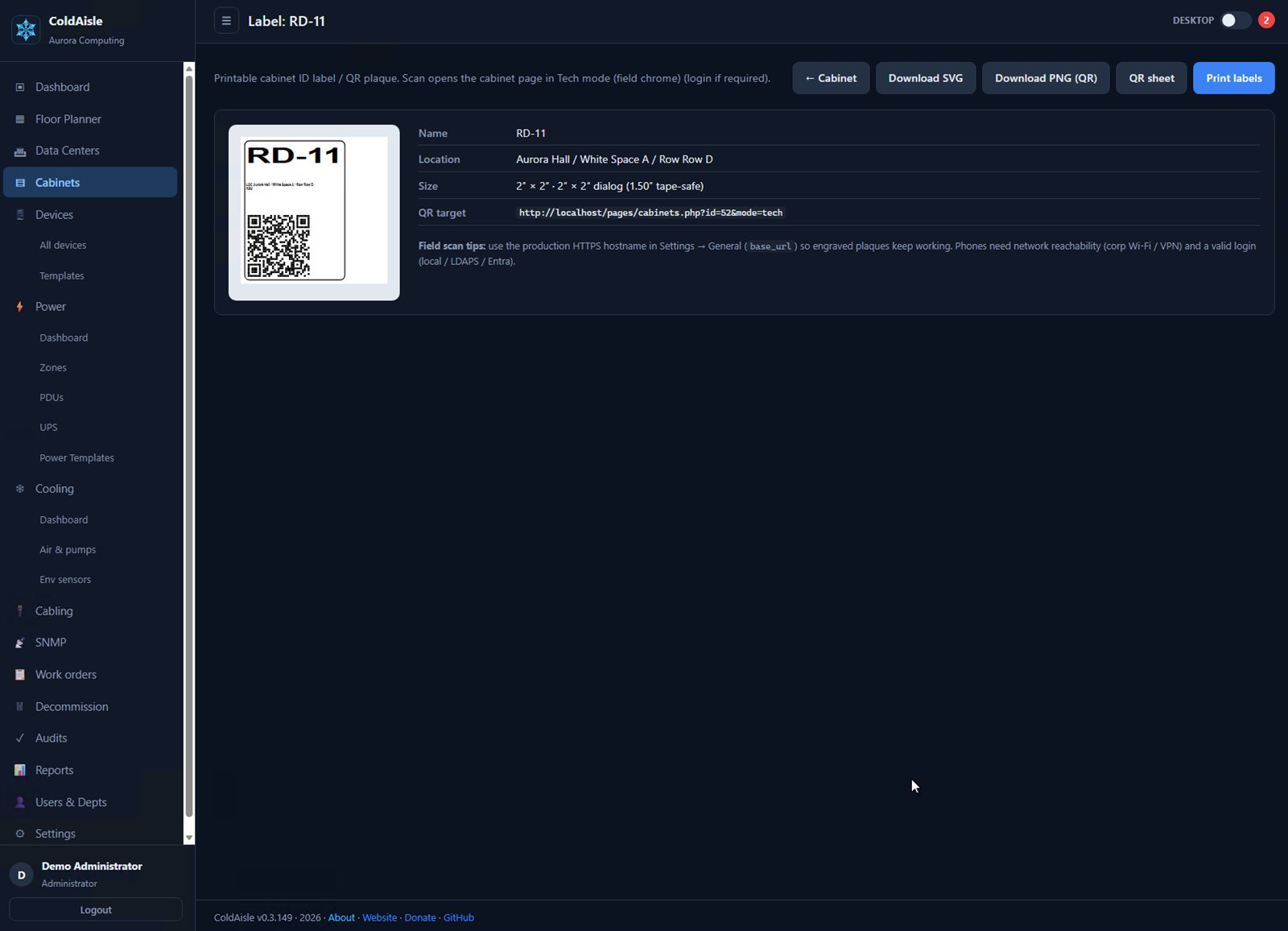Click the Work orders clipboard icon

(20, 675)
